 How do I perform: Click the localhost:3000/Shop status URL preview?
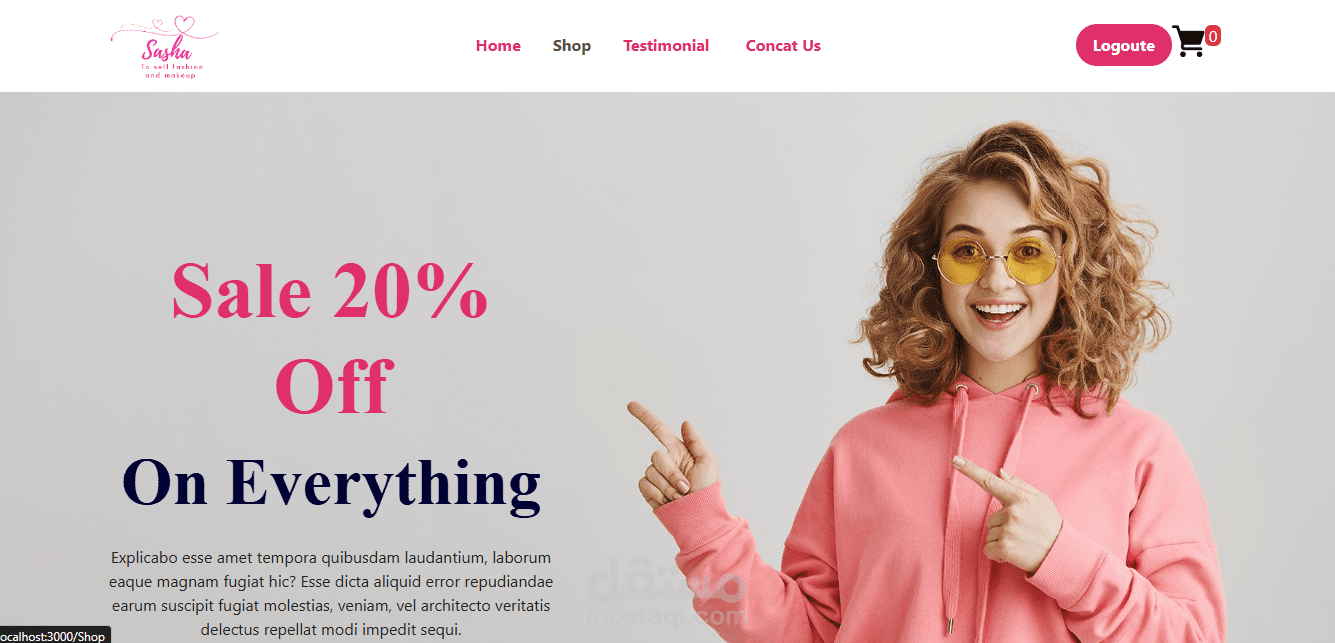coord(53,636)
